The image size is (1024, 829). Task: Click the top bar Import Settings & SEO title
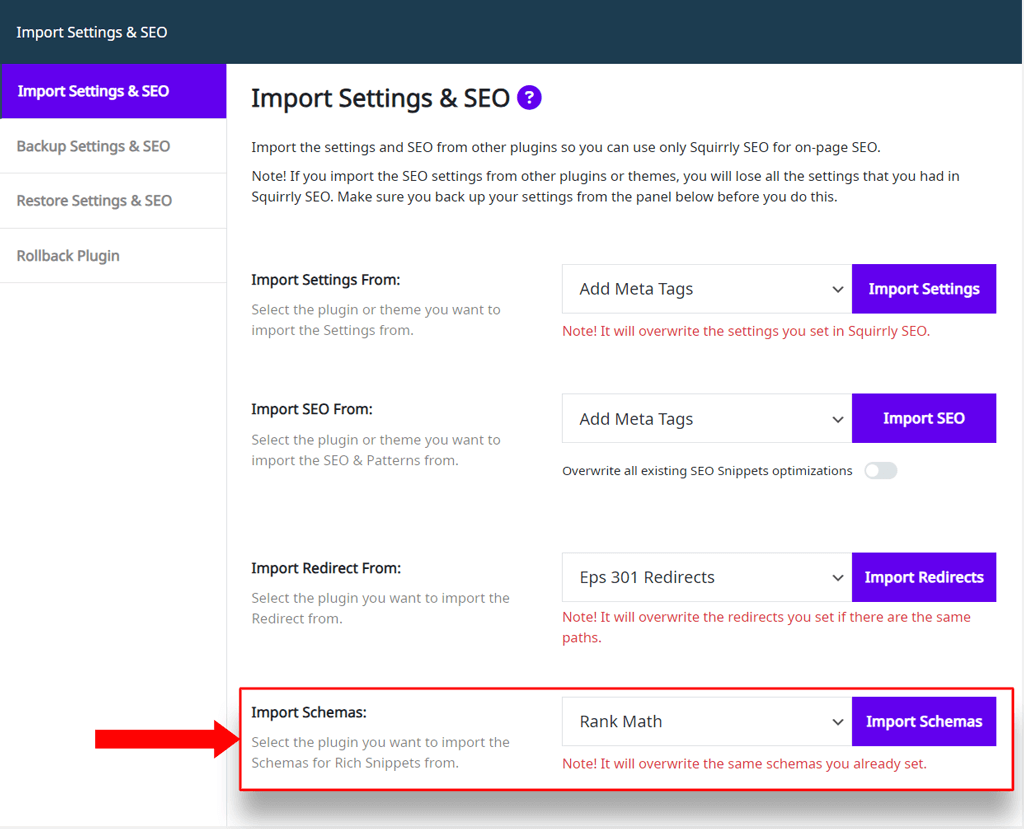pyautogui.click(x=91, y=32)
